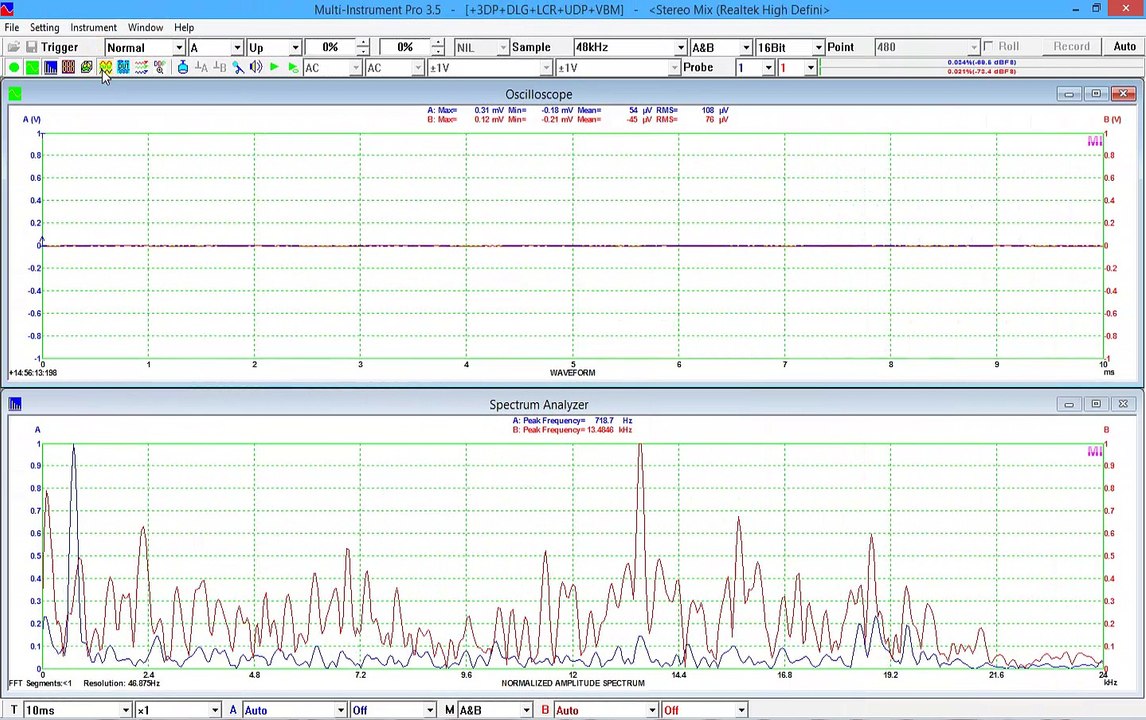The height and width of the screenshot is (720, 1146).
Task: Click the green play arrow icon
Action: click(x=274, y=68)
